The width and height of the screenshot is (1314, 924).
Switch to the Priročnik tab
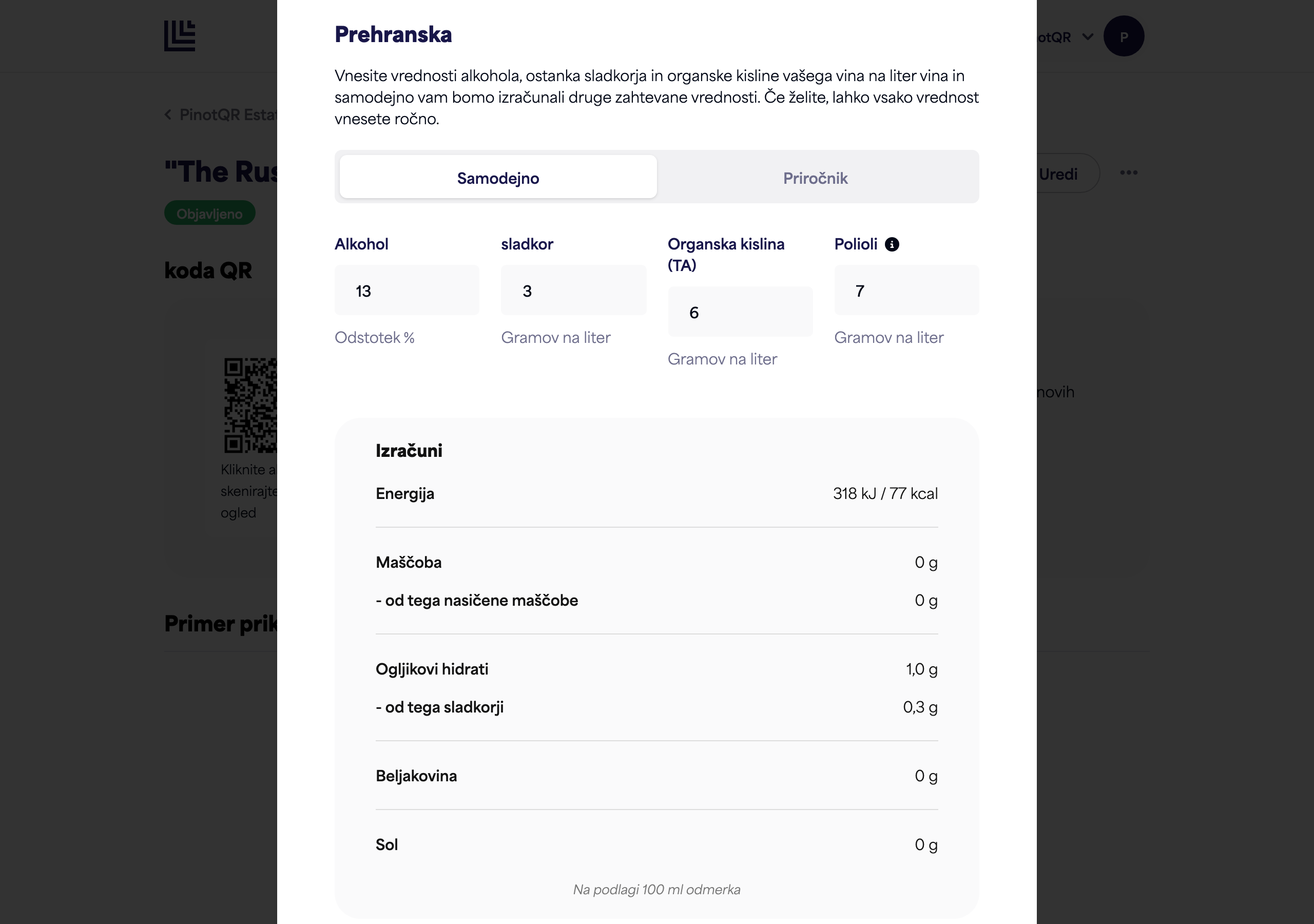[815, 178]
